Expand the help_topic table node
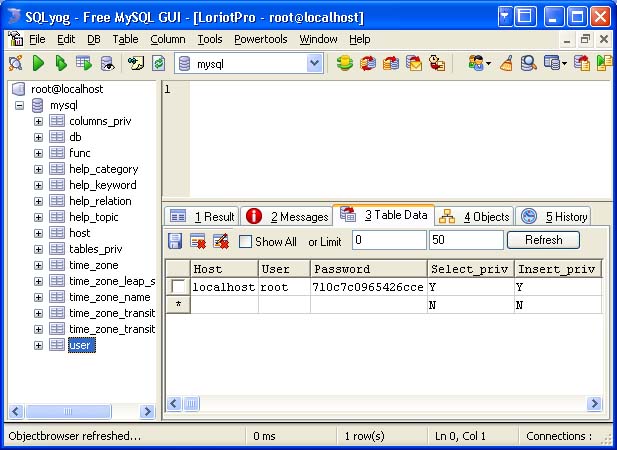The width and height of the screenshot is (617, 450). pyautogui.click(x=39, y=217)
